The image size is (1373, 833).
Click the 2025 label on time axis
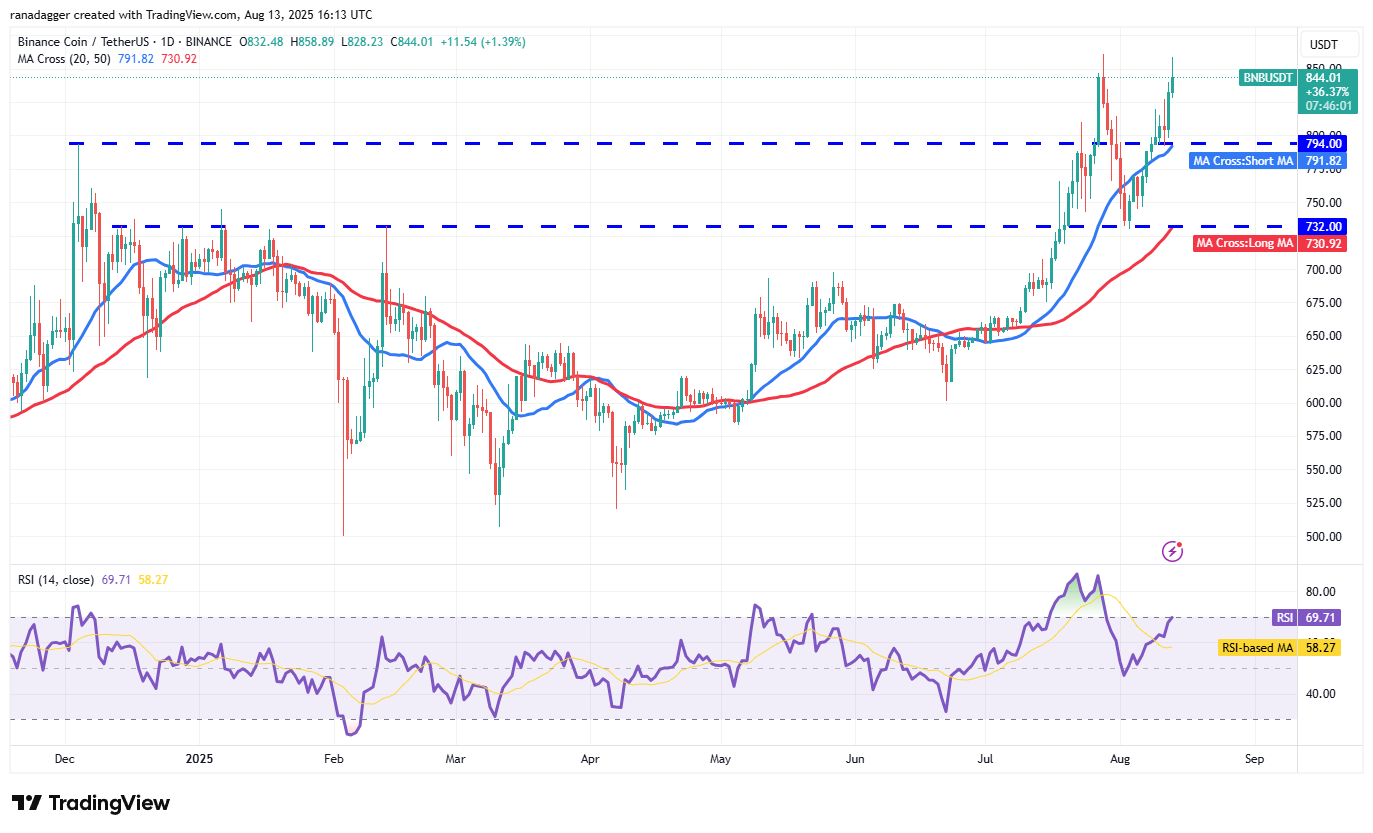pos(199,759)
